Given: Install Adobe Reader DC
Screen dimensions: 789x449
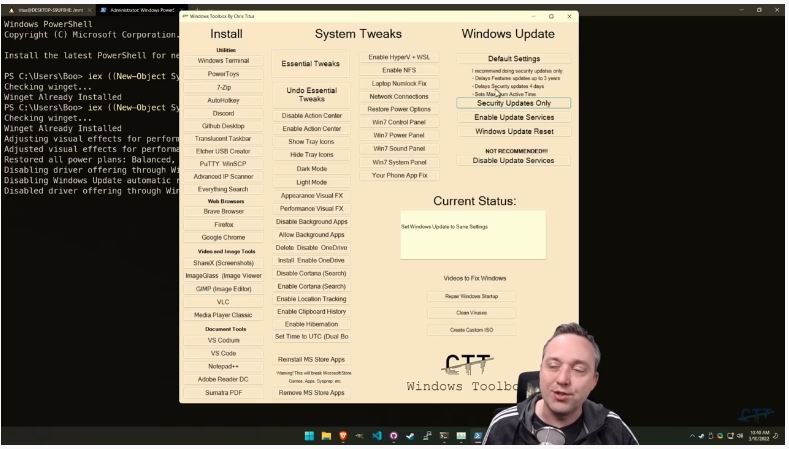Looking at the screenshot, I should click(223, 379).
